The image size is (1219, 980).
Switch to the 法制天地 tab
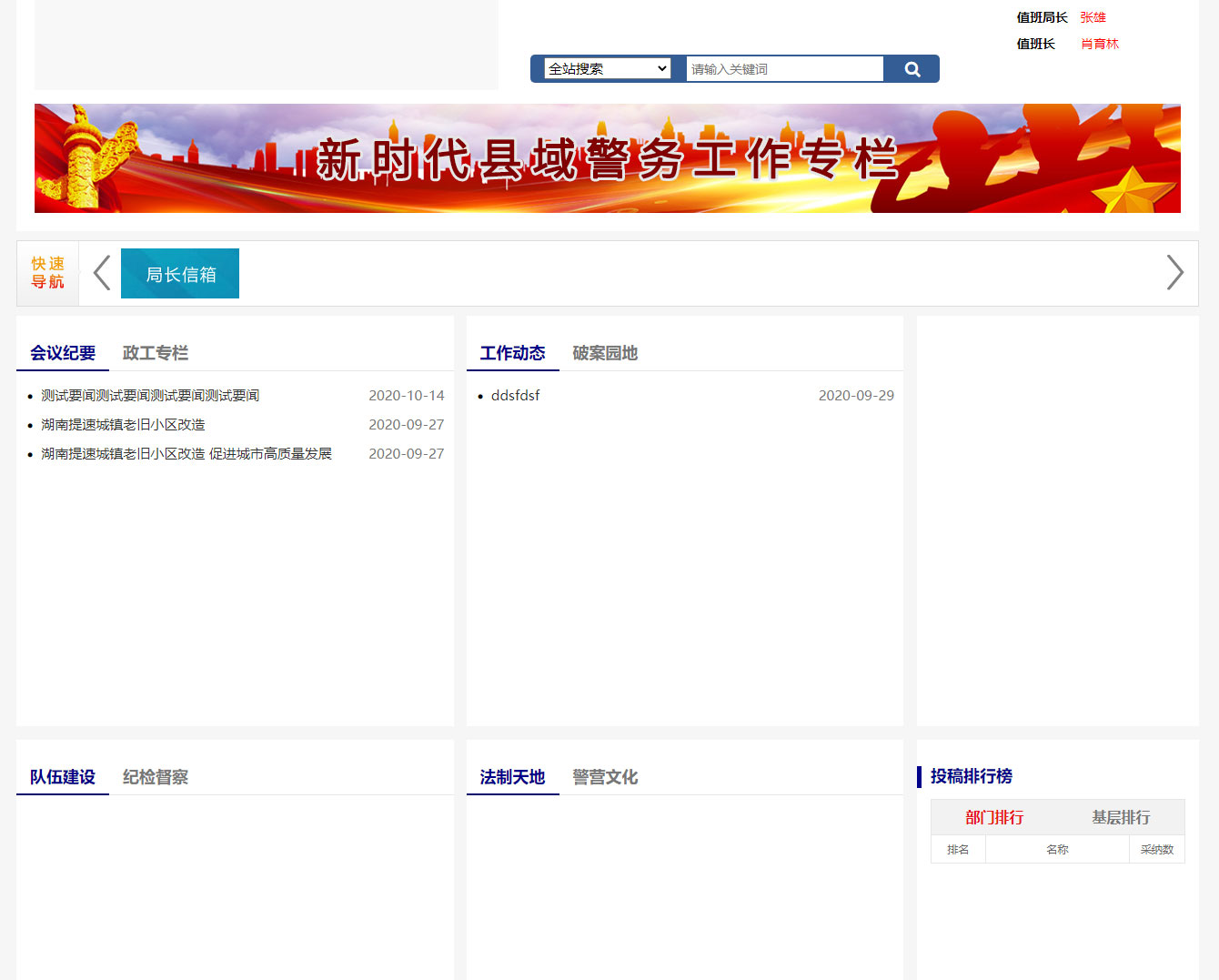512,777
